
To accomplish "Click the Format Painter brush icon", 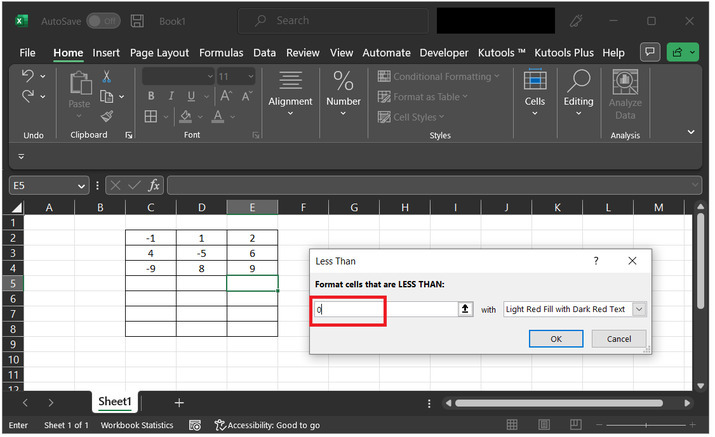I will 107,116.
